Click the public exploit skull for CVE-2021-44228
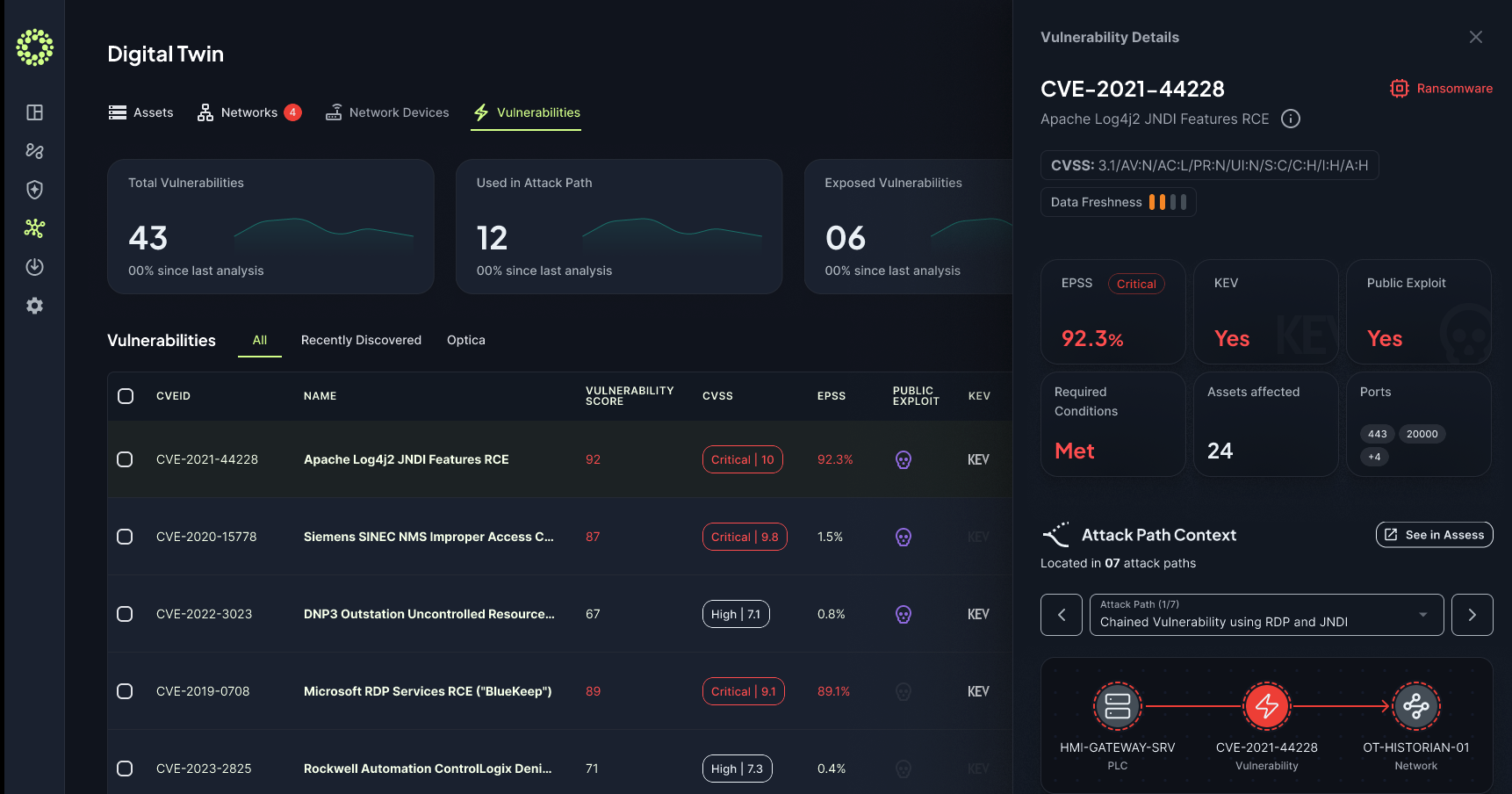Viewport: 1512px width, 794px height. [904, 459]
